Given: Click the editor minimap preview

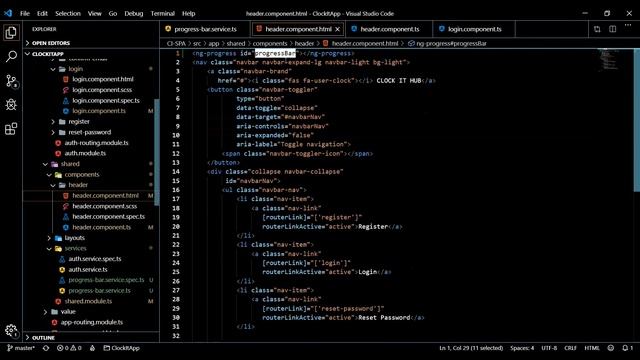Looking at the screenshot, I should click(609, 59).
